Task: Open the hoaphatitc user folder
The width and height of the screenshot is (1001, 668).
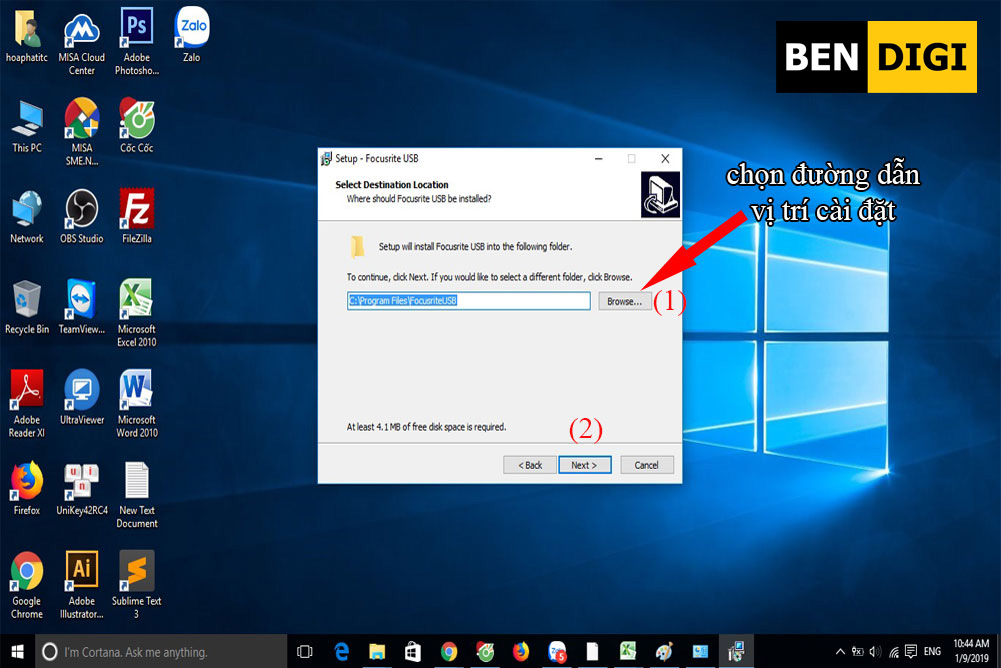Action: pyautogui.click(x=27, y=36)
